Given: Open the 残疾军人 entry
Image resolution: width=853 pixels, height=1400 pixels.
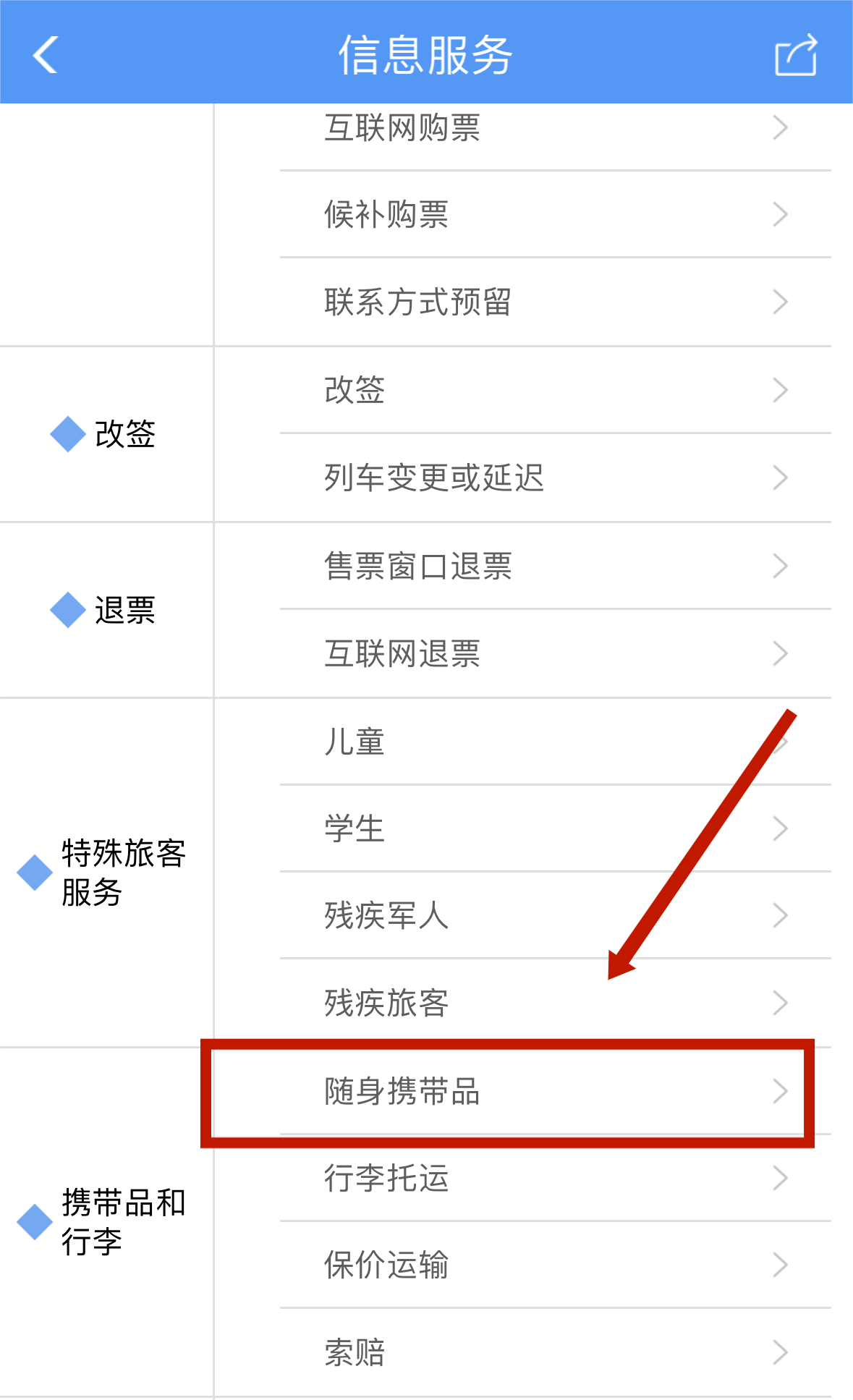Looking at the screenshot, I should [555, 915].
